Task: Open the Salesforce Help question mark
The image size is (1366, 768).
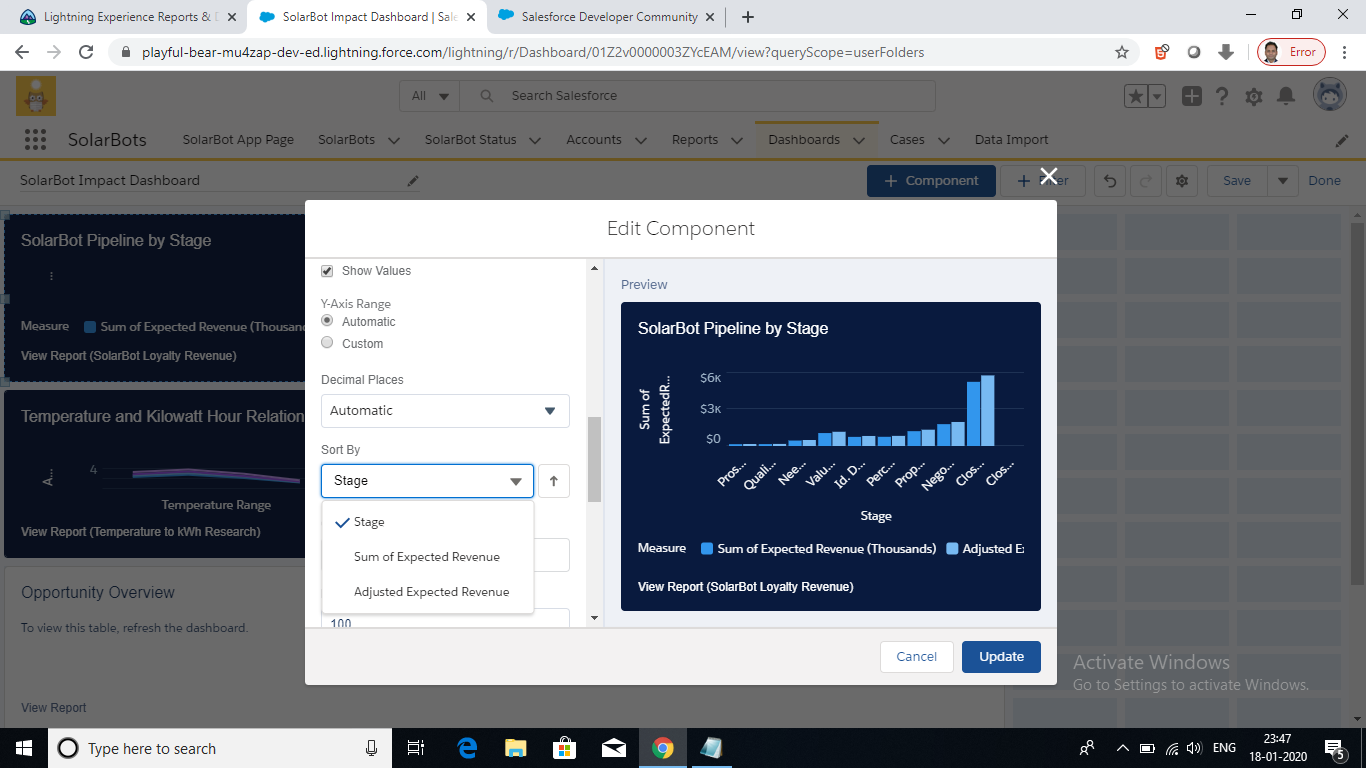Action: (1222, 96)
